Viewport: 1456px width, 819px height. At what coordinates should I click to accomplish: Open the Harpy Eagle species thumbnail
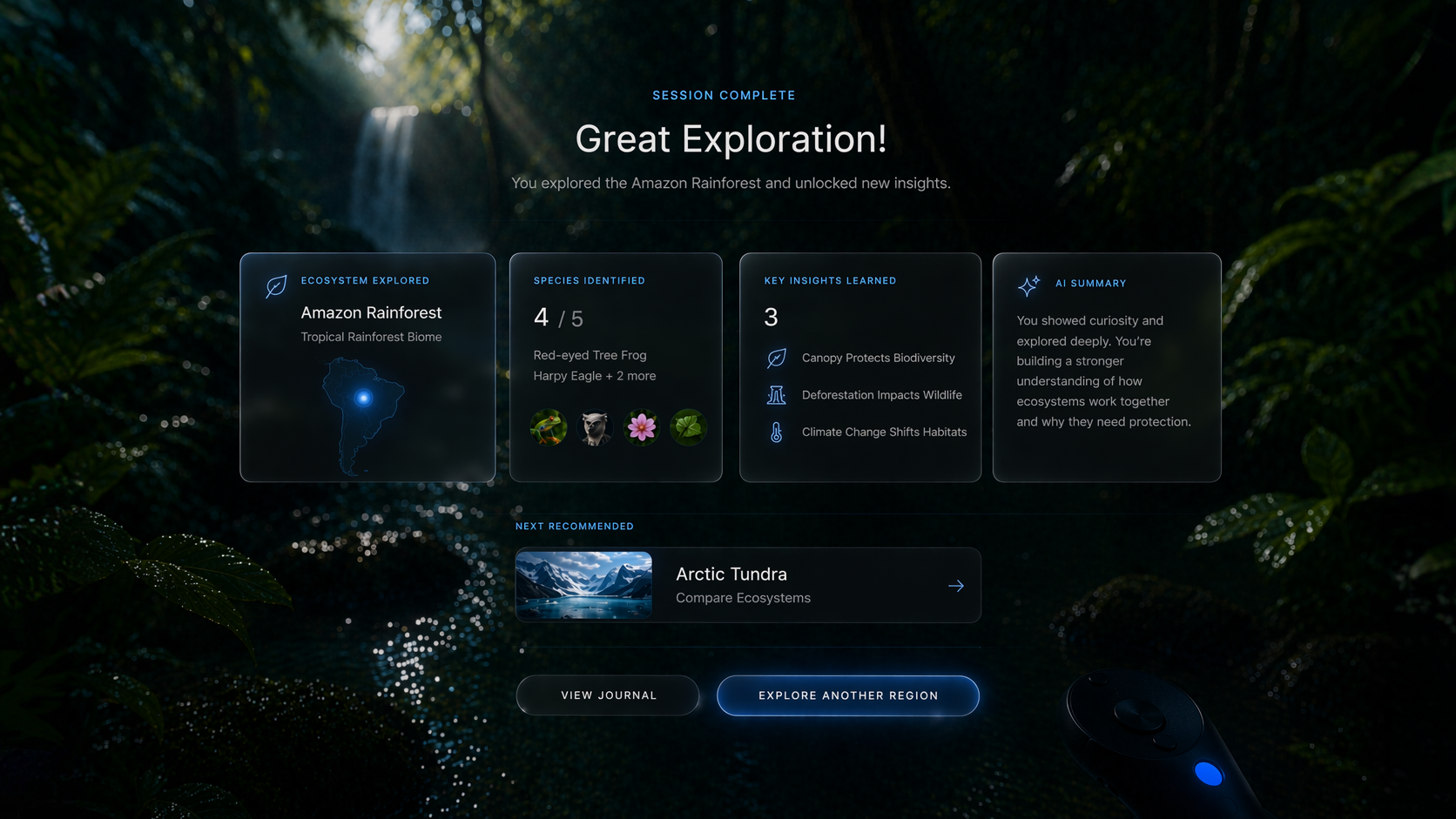coord(596,427)
